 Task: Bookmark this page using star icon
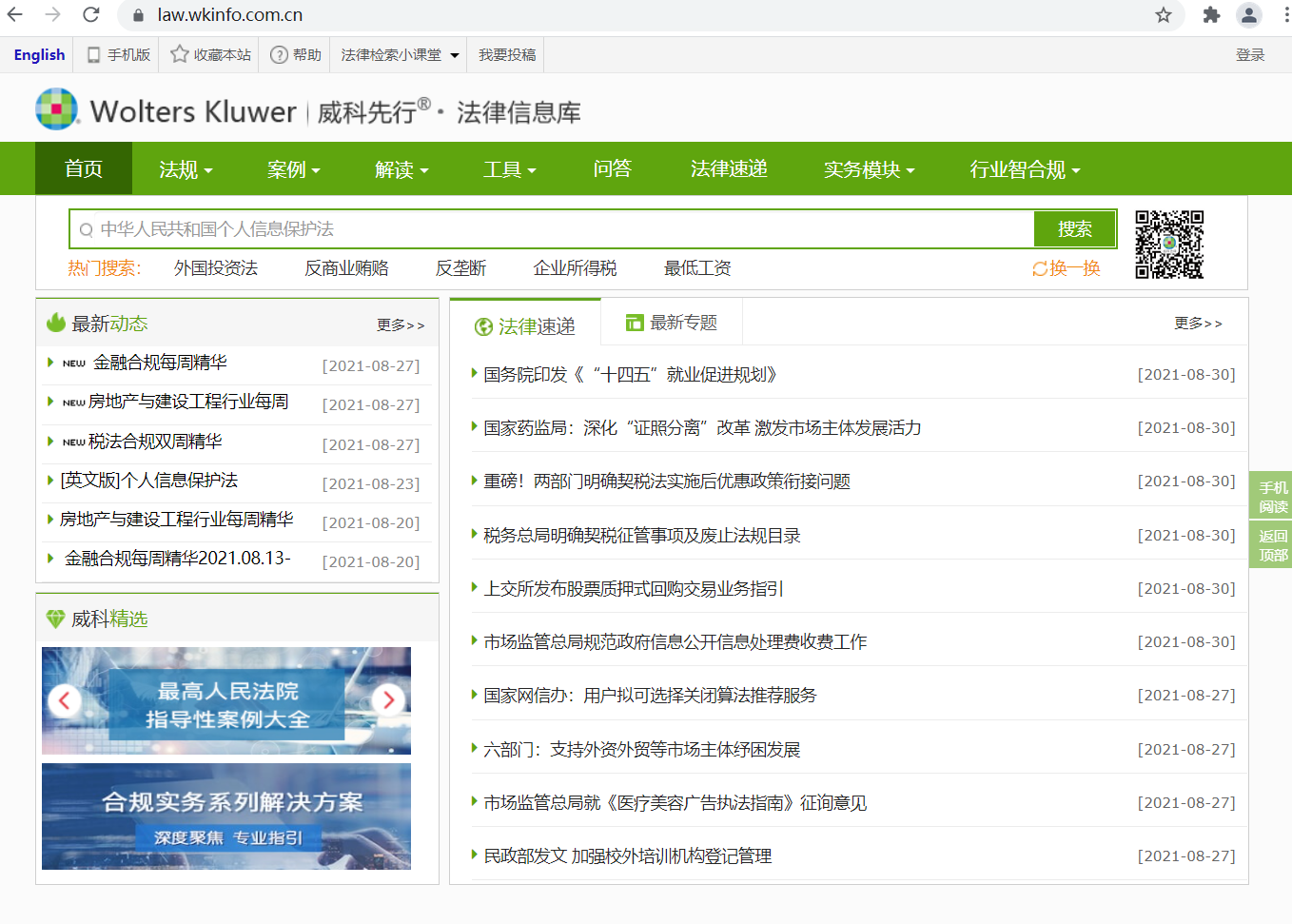tap(1163, 14)
